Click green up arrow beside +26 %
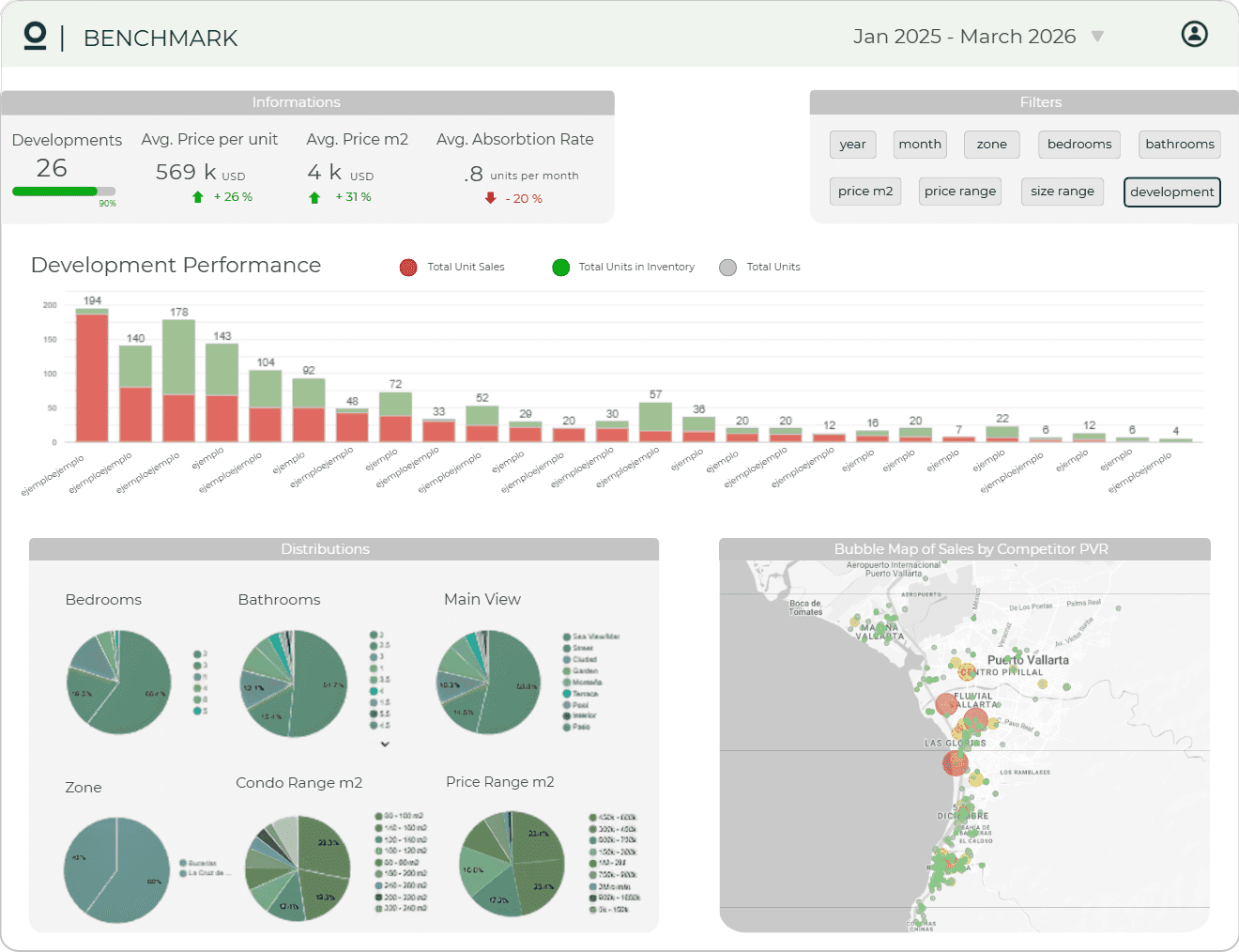 click(x=197, y=197)
